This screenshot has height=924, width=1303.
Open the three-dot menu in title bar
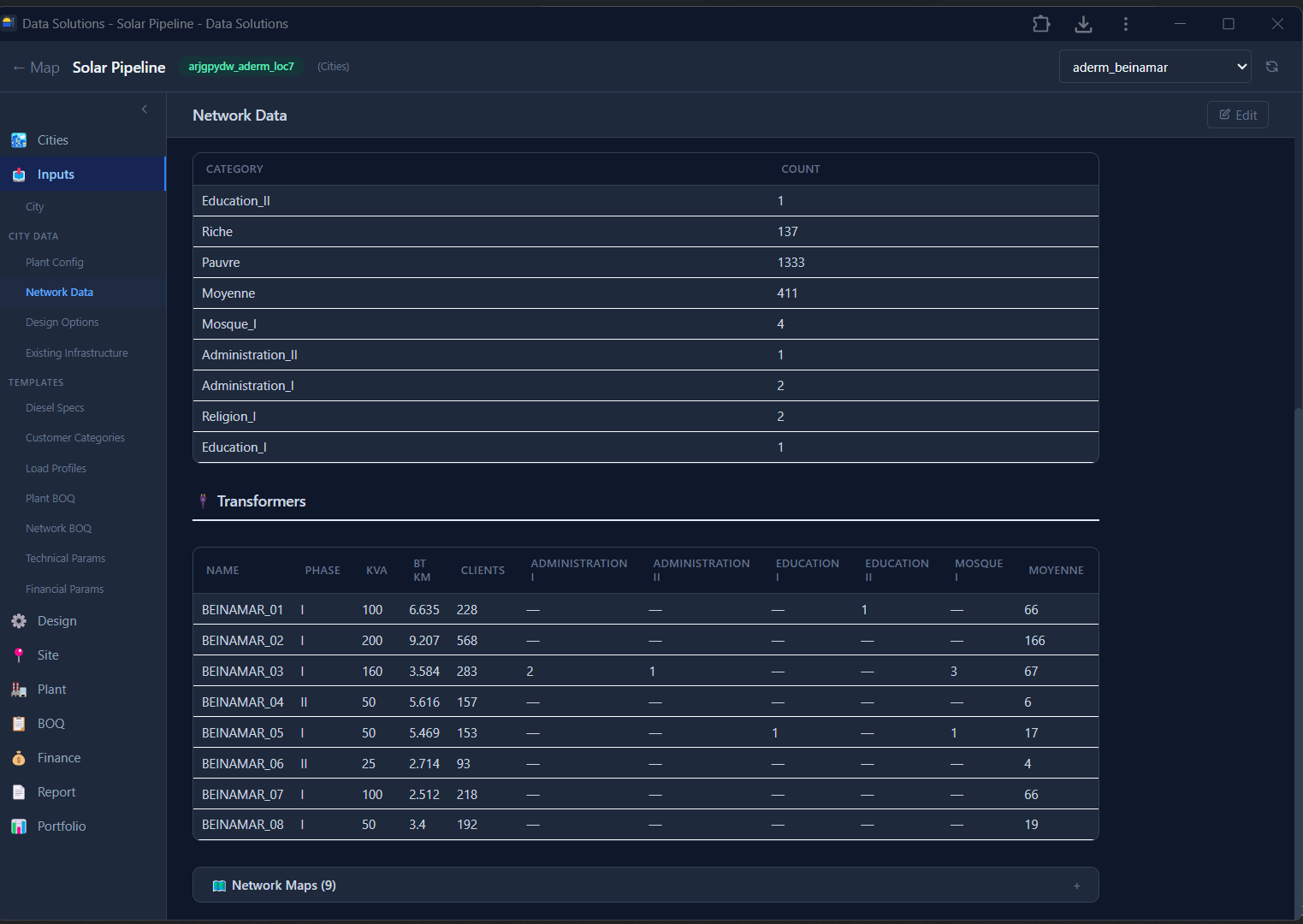(x=1126, y=24)
